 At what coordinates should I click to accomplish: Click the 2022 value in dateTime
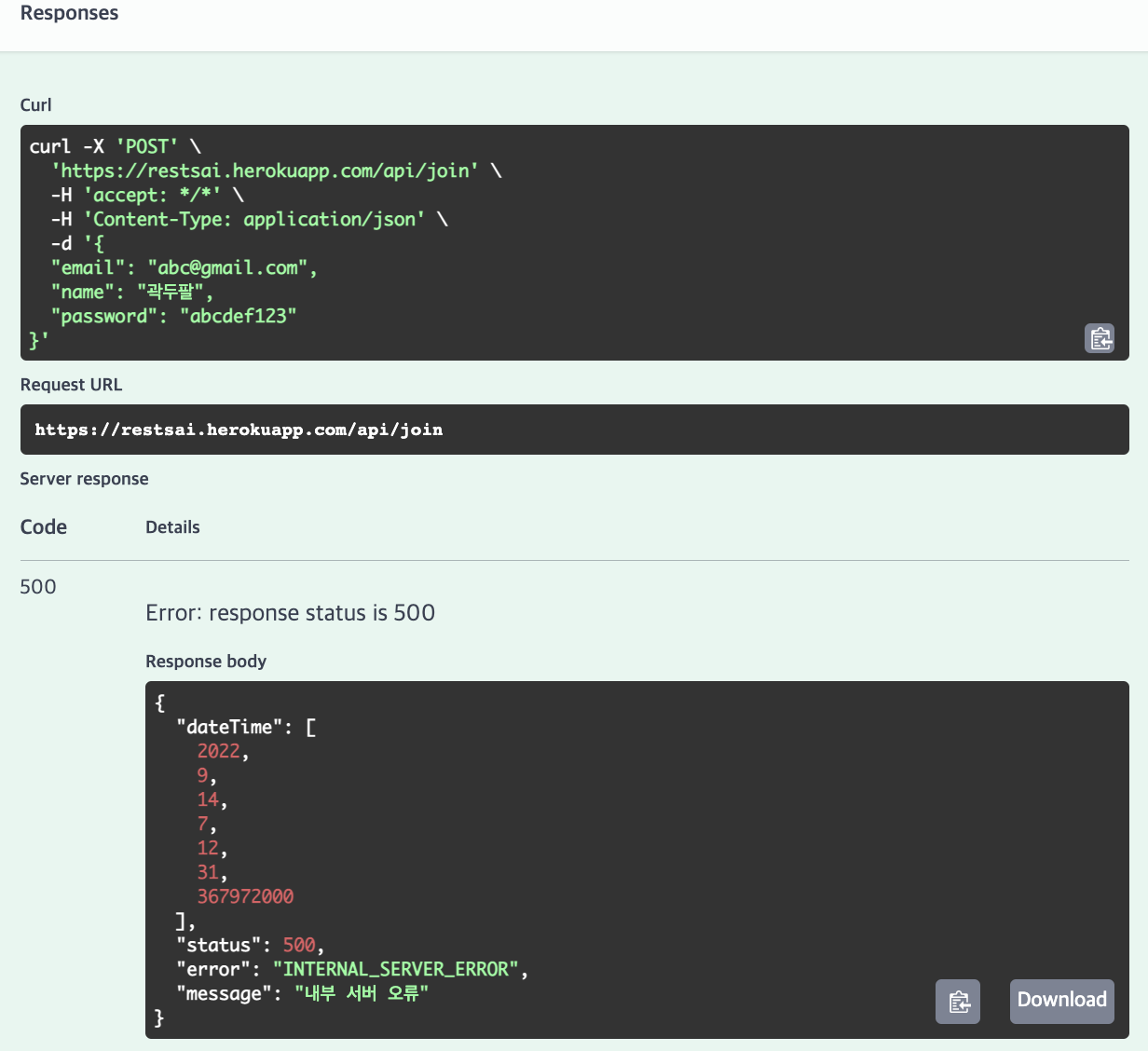(x=219, y=751)
